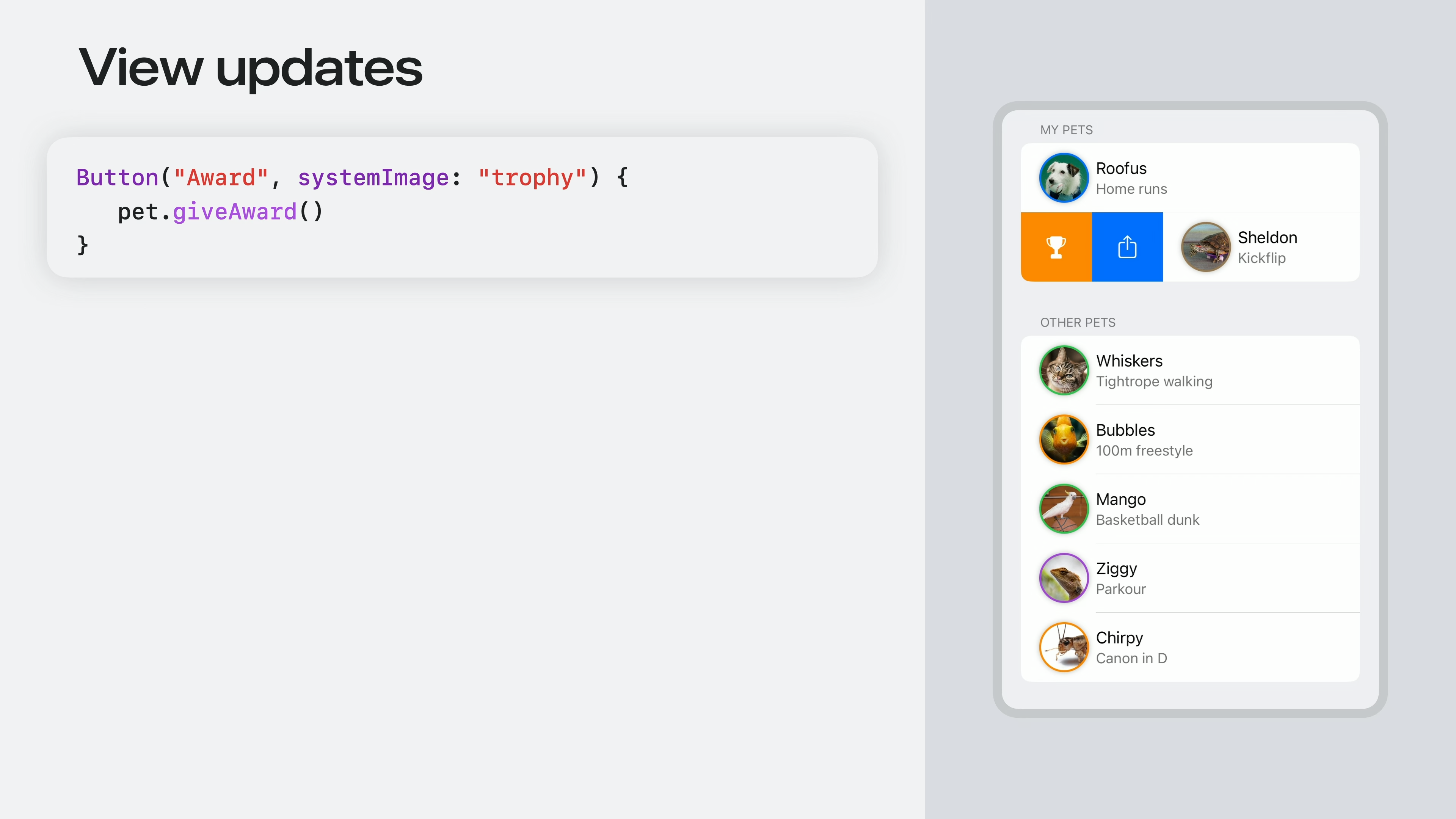The width and height of the screenshot is (1456, 819).
Task: Click Bubbles' goldfish avatar
Action: point(1064,440)
